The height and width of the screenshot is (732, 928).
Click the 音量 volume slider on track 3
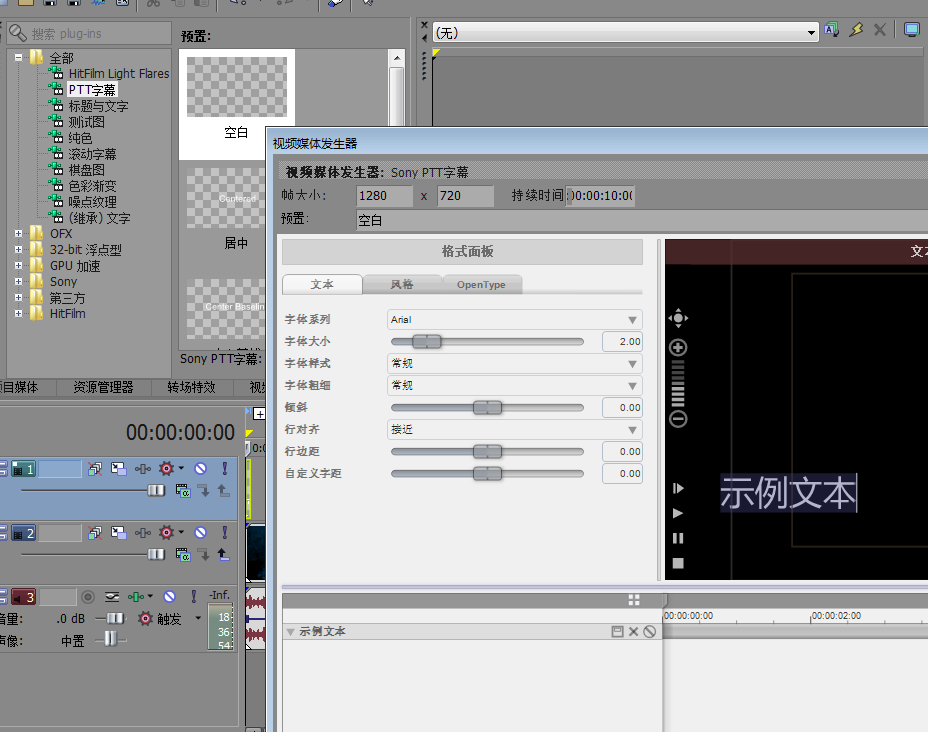(x=115, y=618)
